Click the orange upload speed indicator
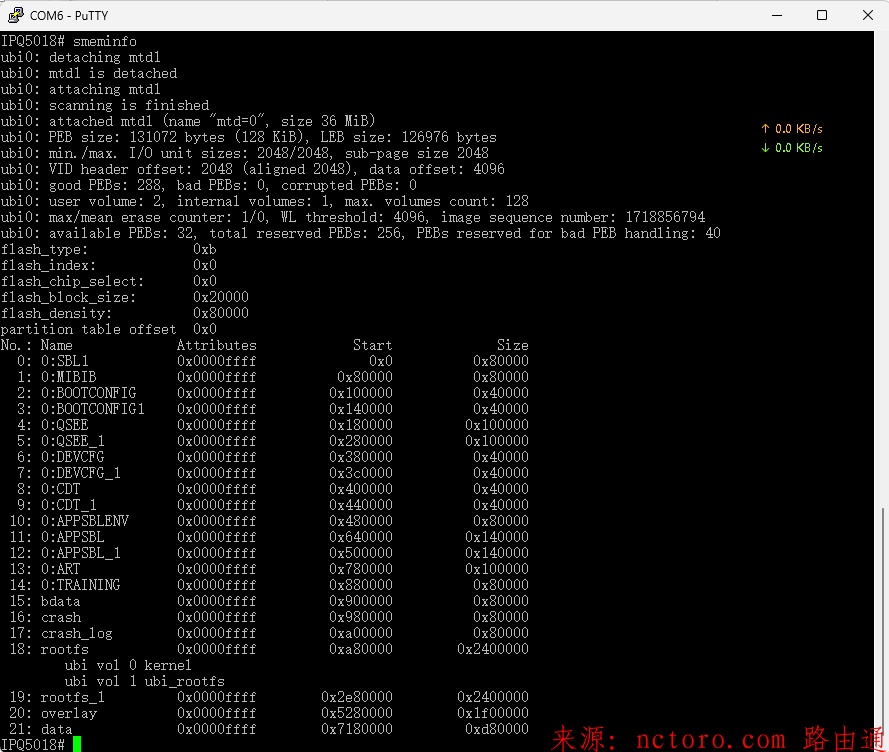The width and height of the screenshot is (889, 752). (792, 129)
